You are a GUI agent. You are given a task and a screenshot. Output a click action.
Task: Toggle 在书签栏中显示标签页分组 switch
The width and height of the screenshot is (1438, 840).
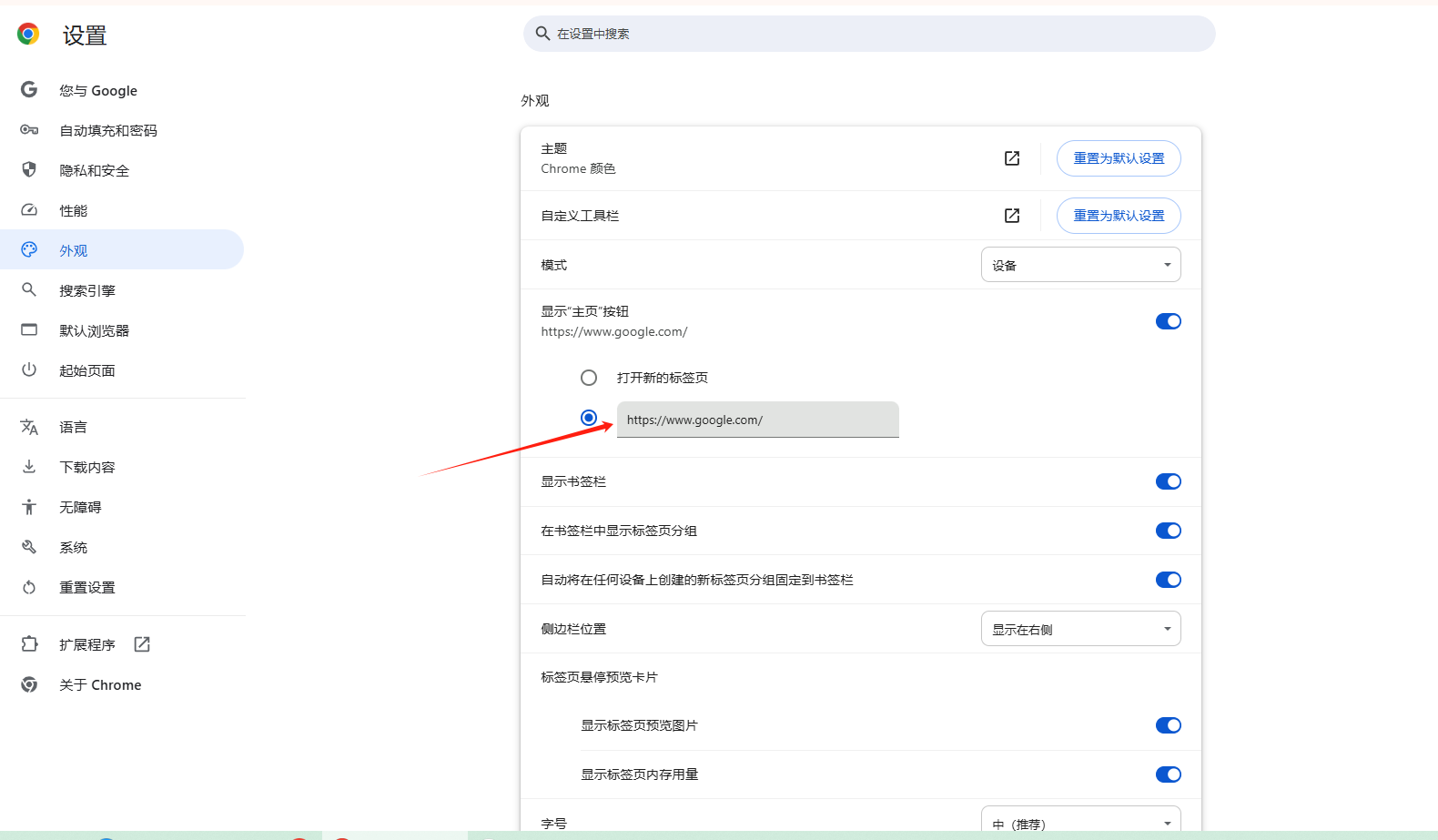pyautogui.click(x=1169, y=531)
